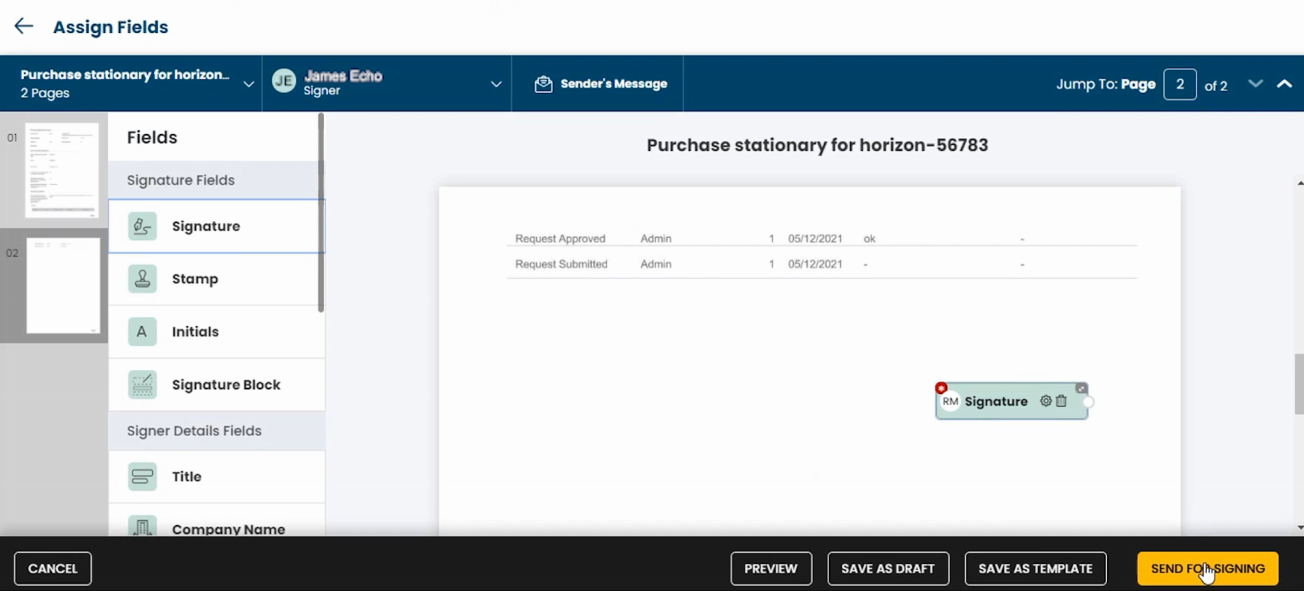Toggle the resize handle on the Signature field
Image resolution: width=1304 pixels, height=591 pixels.
click(x=1081, y=388)
